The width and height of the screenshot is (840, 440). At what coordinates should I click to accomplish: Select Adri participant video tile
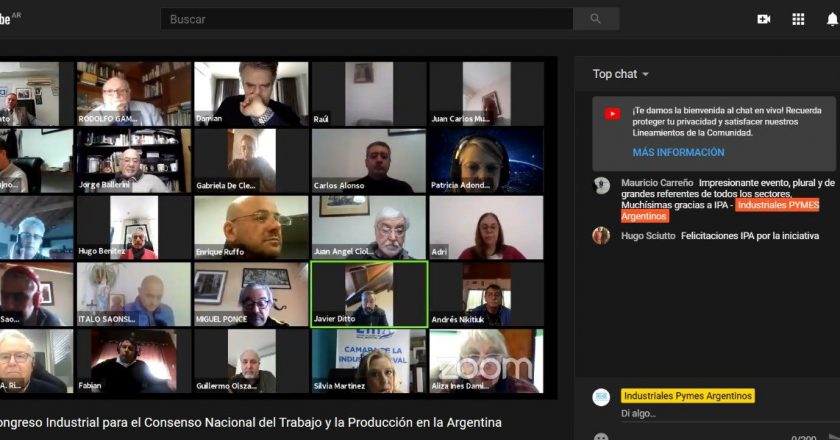pyautogui.click(x=486, y=228)
